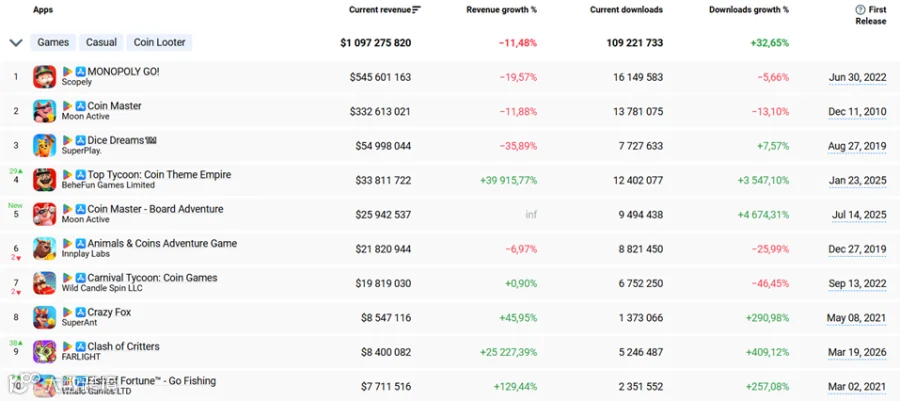Image resolution: width=900 pixels, height=401 pixels.
Task: Click App Store icon beside Clash of Critters
Action: click(80, 347)
